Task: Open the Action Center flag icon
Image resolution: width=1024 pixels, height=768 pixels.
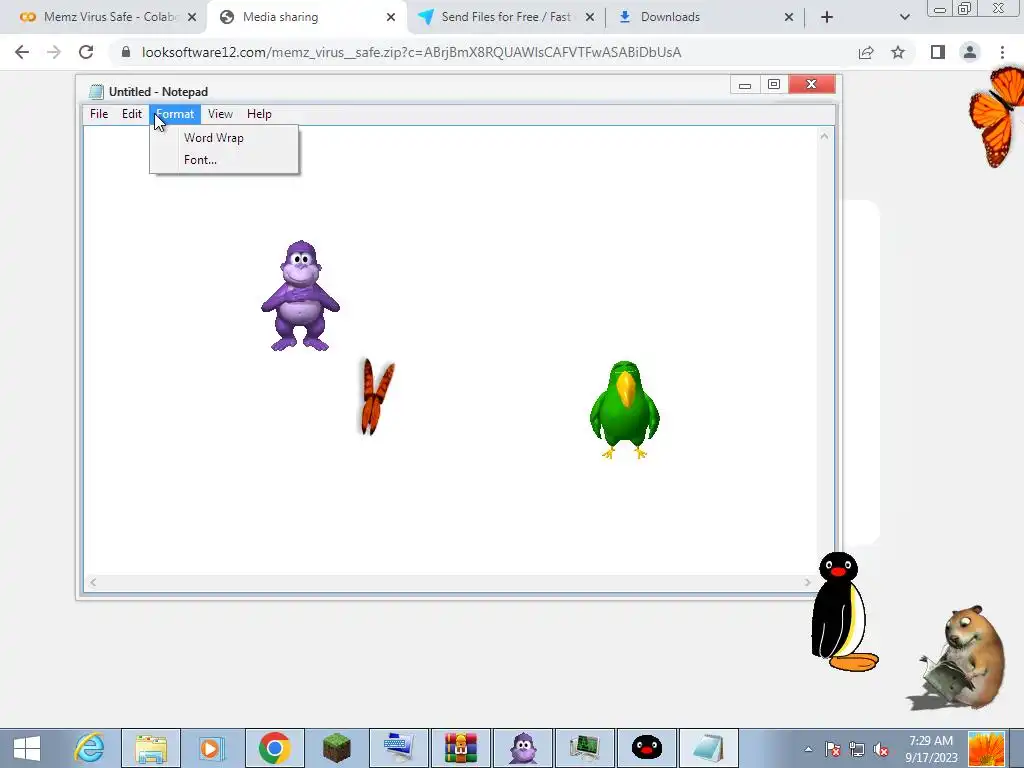Action: 832,749
